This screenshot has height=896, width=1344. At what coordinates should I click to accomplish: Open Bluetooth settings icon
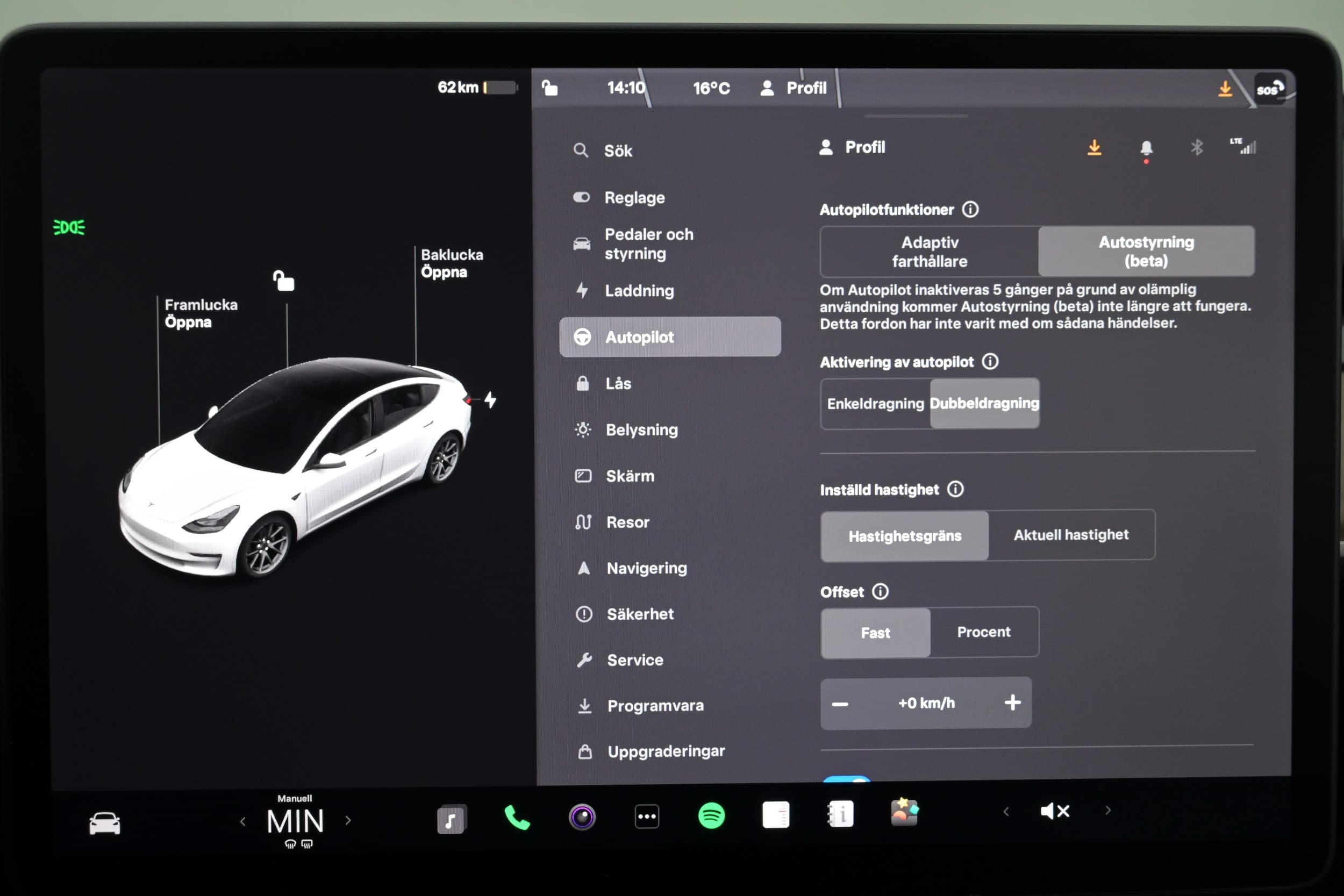click(x=1197, y=148)
